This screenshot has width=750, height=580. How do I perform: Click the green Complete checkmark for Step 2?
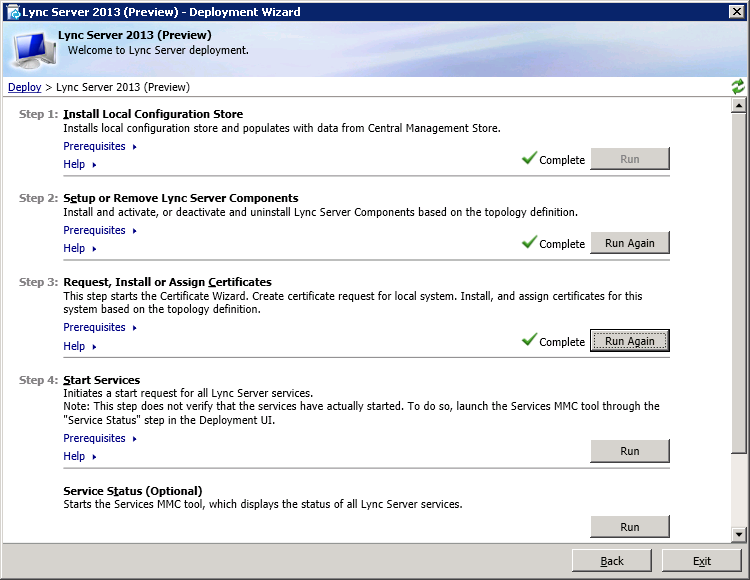[529, 241]
